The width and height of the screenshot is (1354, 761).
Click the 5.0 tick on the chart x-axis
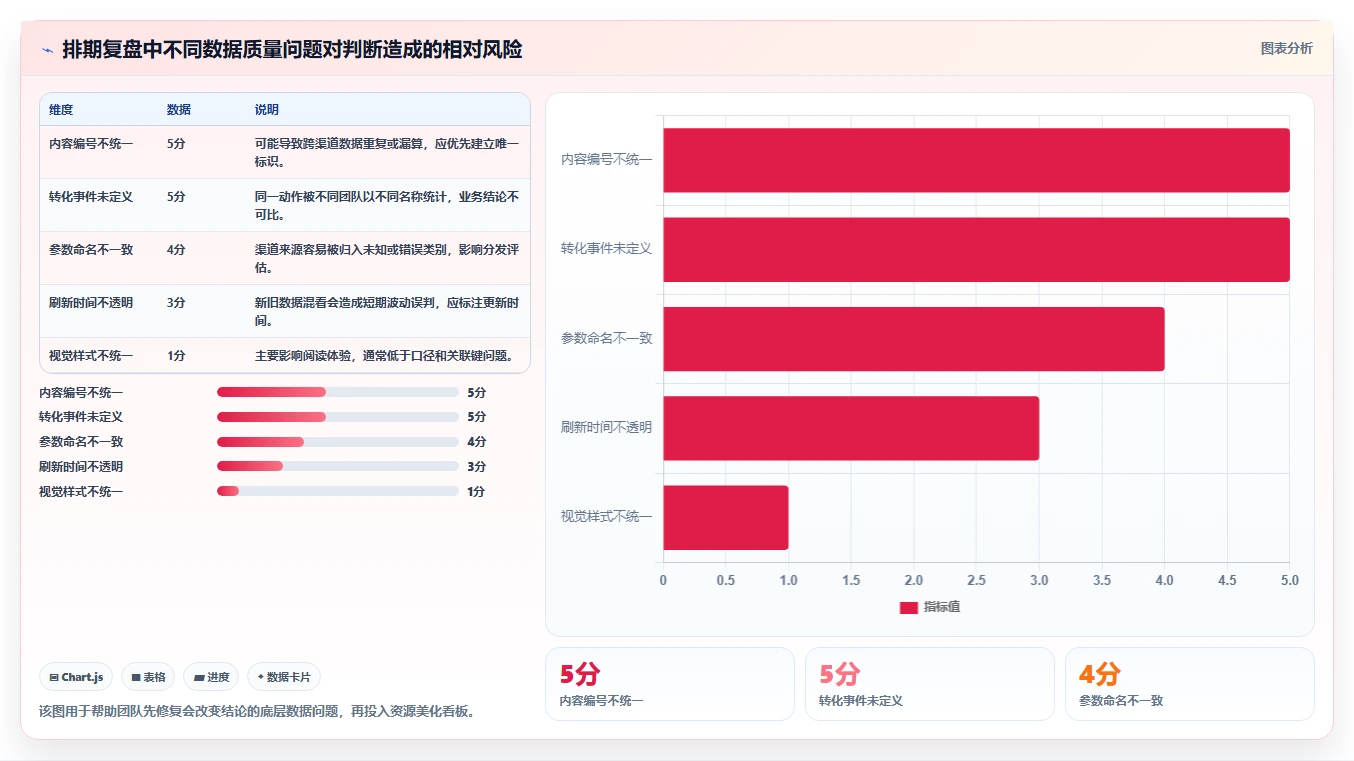(1290, 580)
